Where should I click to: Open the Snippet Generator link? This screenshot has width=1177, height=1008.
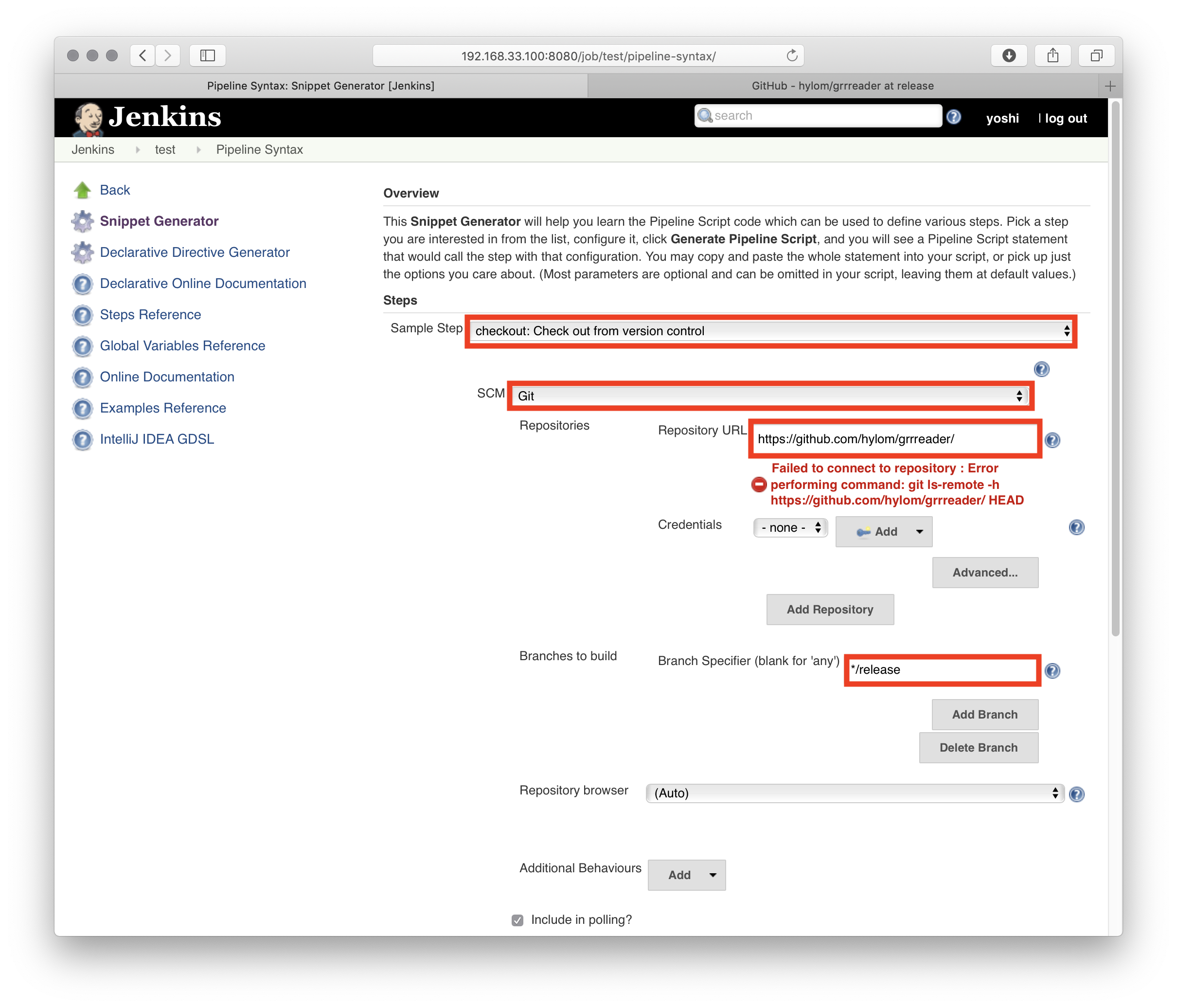click(x=159, y=222)
